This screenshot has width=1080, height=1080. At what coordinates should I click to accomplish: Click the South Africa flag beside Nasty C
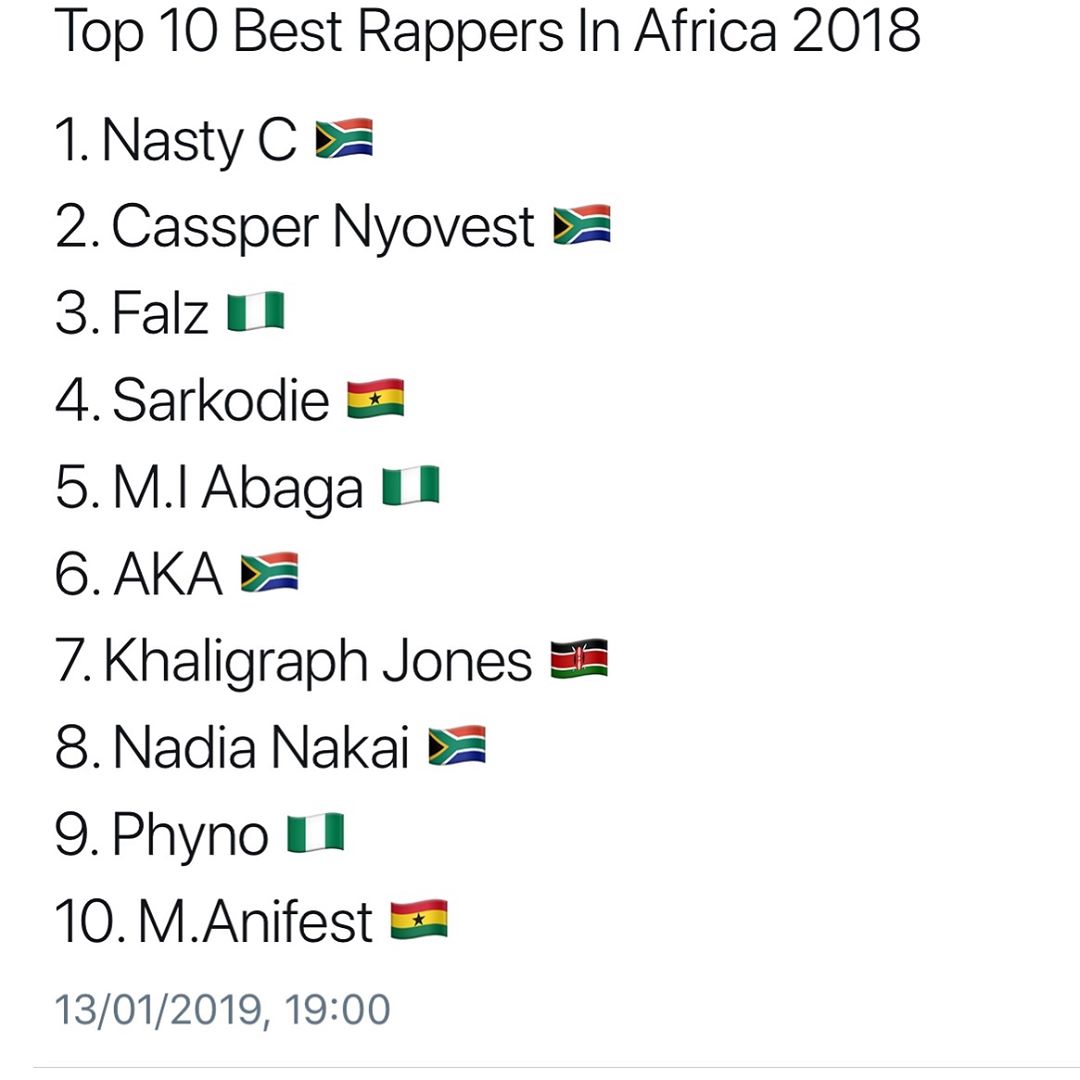pos(344,138)
